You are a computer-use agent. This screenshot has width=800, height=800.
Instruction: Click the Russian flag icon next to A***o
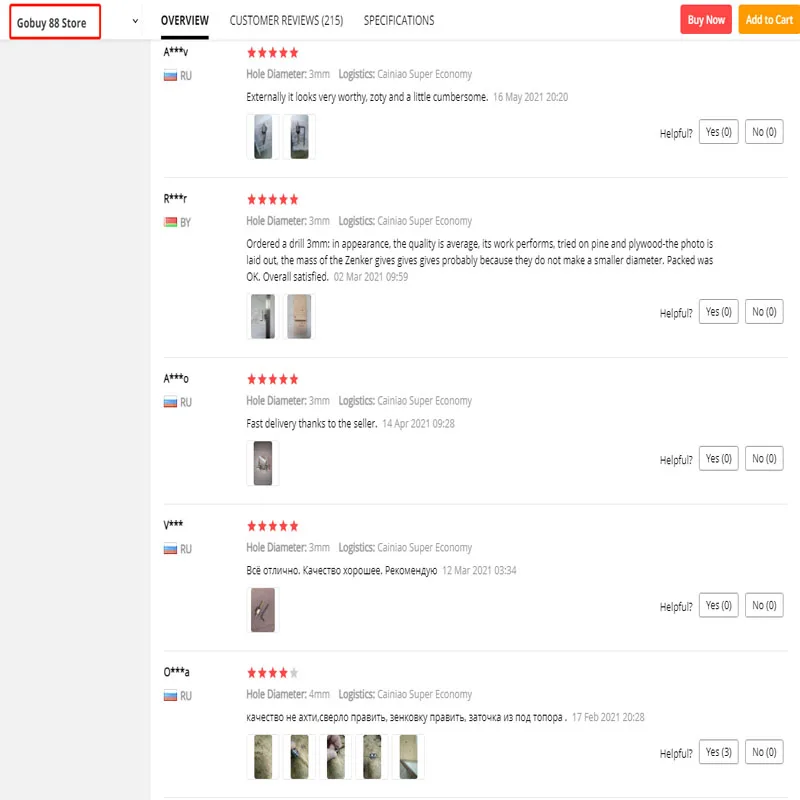(x=170, y=402)
